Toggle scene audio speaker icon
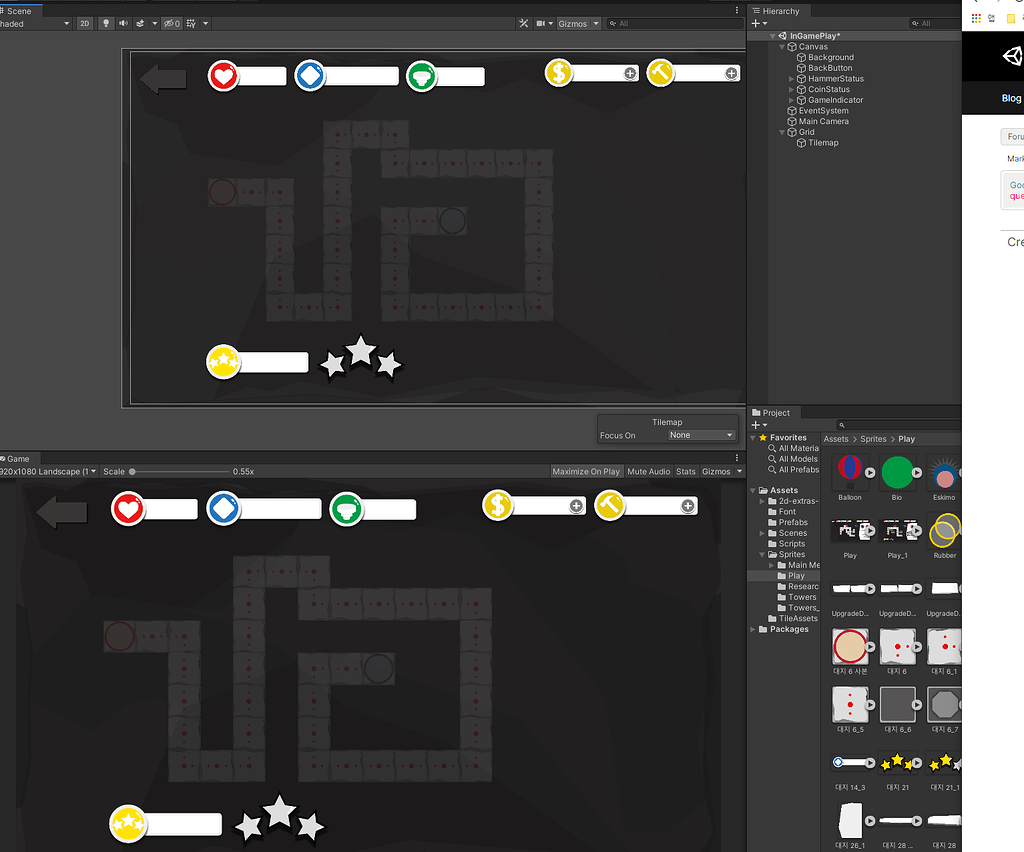 pyautogui.click(x=123, y=24)
